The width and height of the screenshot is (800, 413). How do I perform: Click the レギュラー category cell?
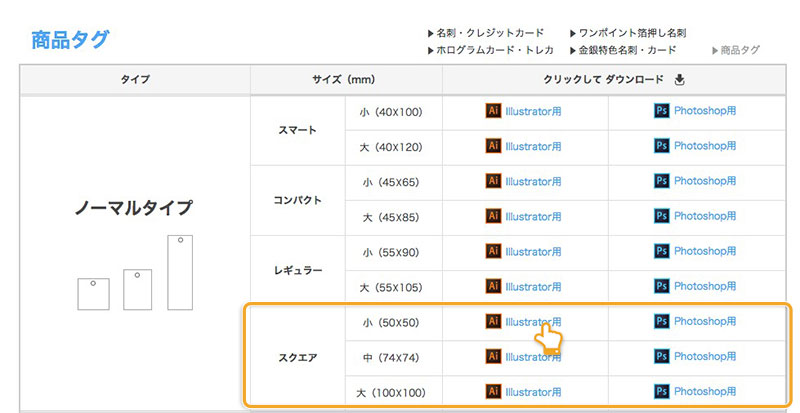pyautogui.click(x=297, y=270)
